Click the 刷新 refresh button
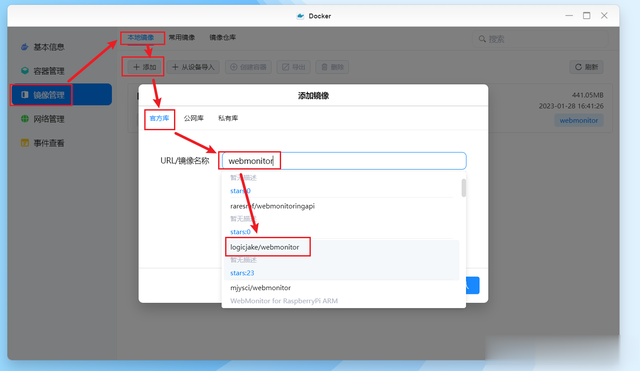Image resolution: width=640 pixels, height=371 pixels. [x=586, y=67]
